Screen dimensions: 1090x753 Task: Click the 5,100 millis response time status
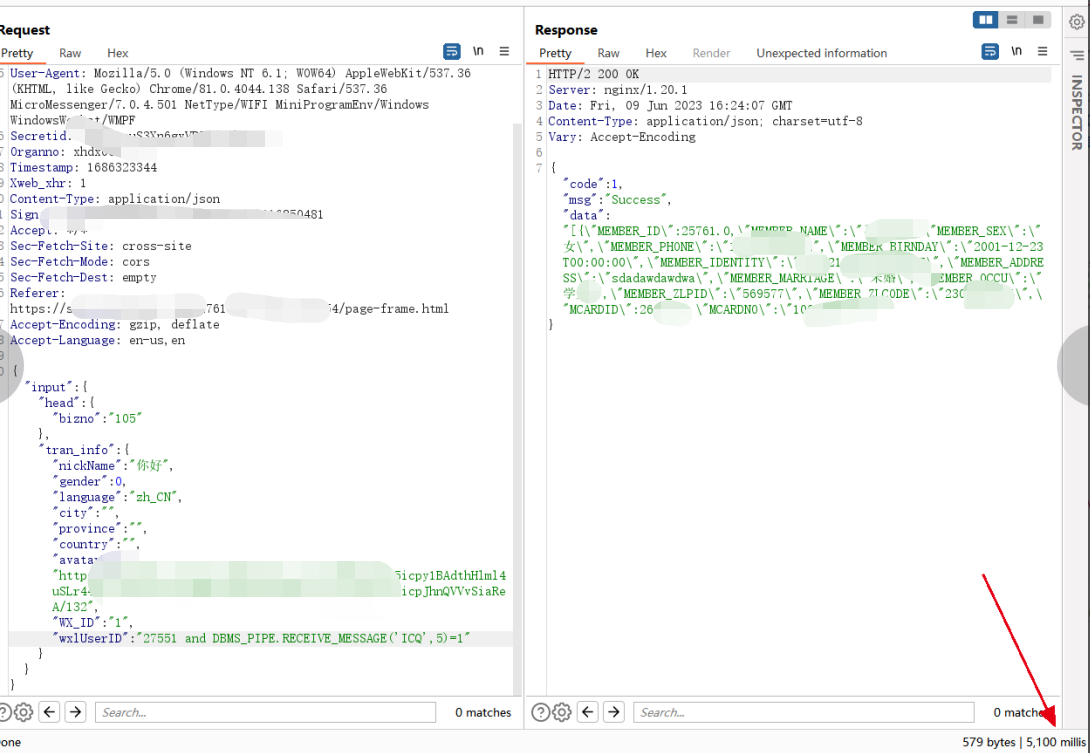1055,742
